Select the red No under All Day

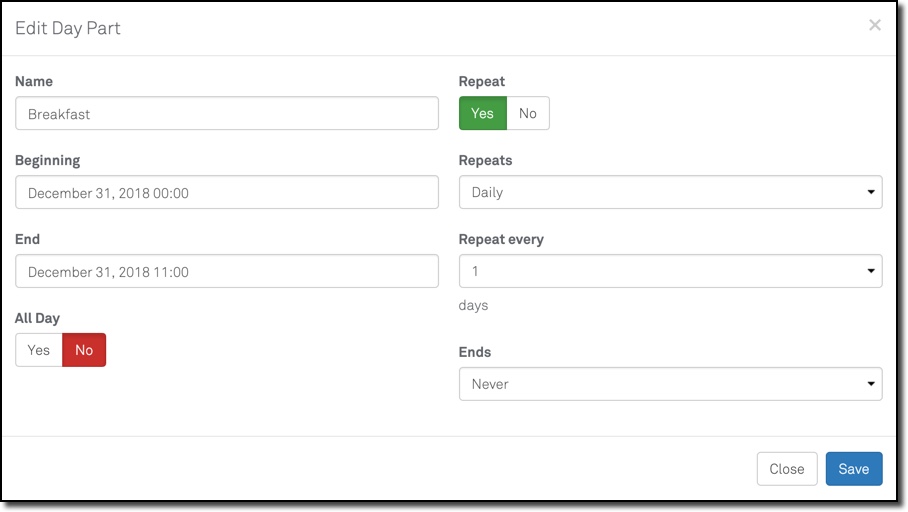tap(84, 350)
